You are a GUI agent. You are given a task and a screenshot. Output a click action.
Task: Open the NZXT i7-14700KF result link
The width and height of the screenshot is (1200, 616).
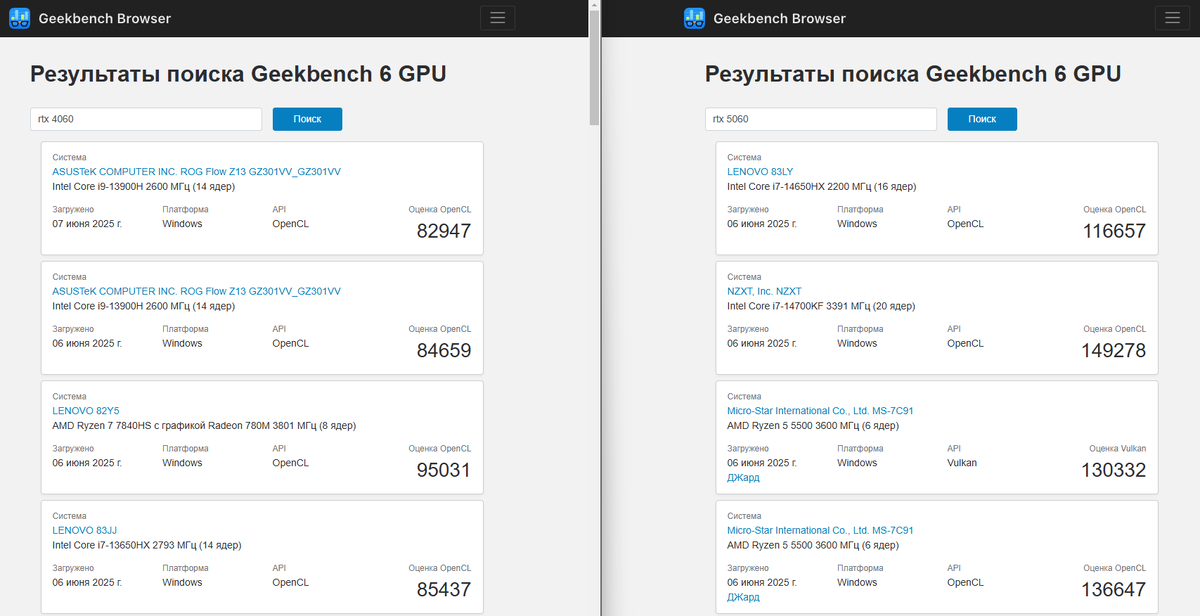pos(766,290)
